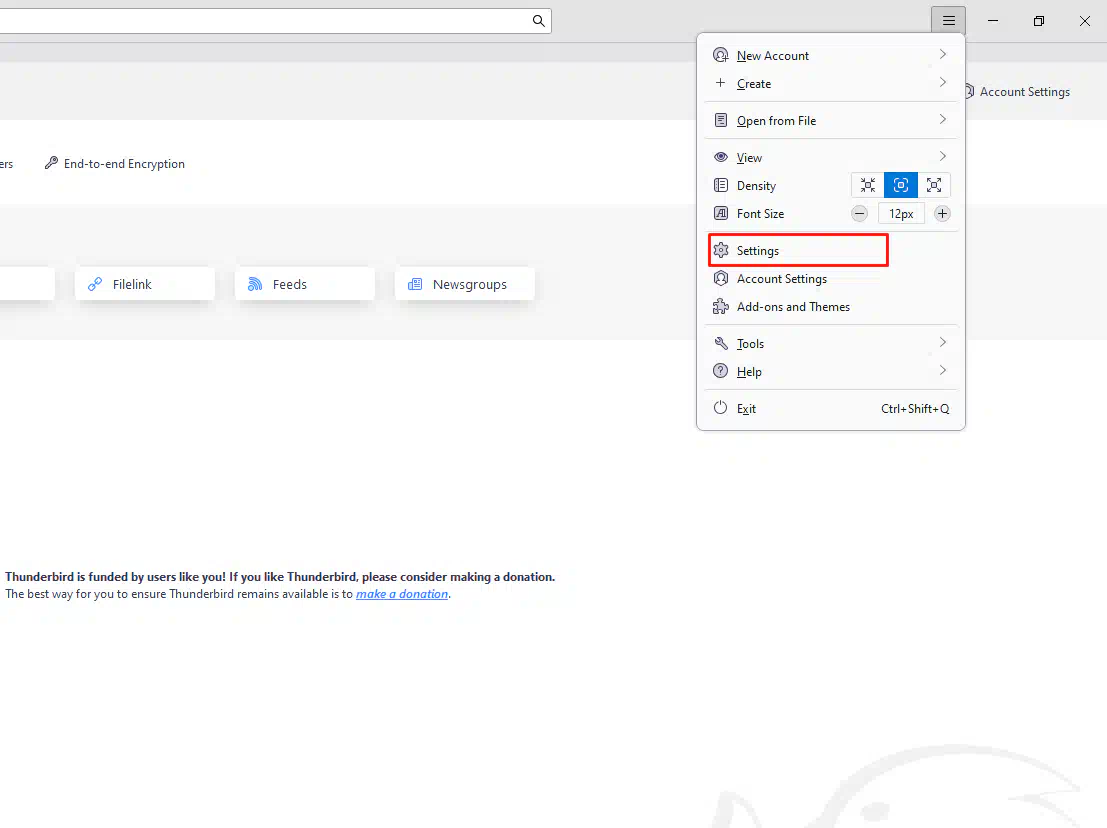Screen dimensions: 1107x828
Task: Click the Filelink chain icon
Action: (95, 284)
